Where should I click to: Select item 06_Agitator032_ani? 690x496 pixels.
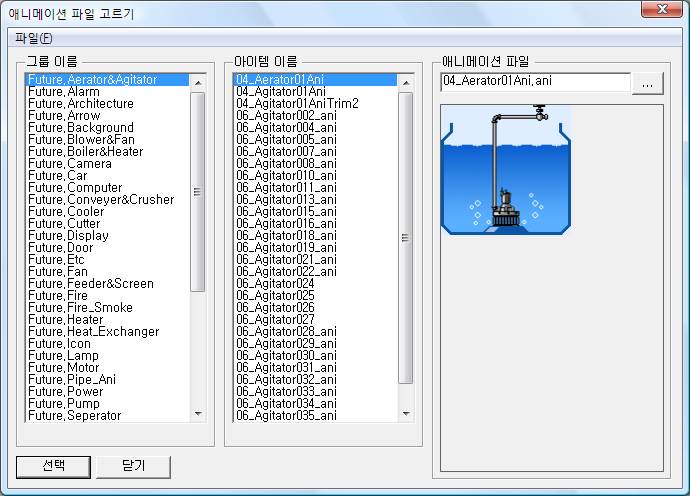tap(316, 380)
